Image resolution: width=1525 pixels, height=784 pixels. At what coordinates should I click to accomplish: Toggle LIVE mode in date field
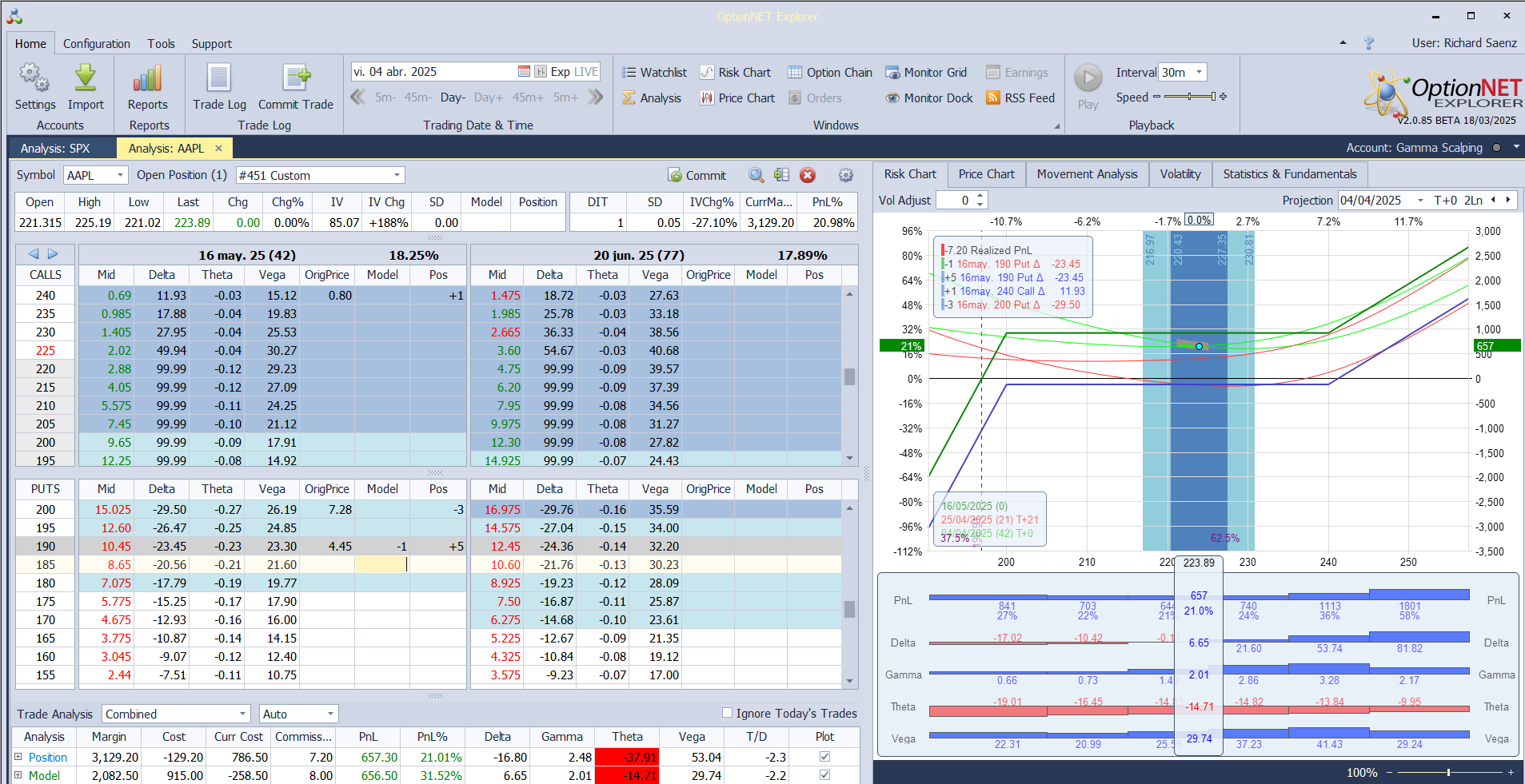point(586,72)
